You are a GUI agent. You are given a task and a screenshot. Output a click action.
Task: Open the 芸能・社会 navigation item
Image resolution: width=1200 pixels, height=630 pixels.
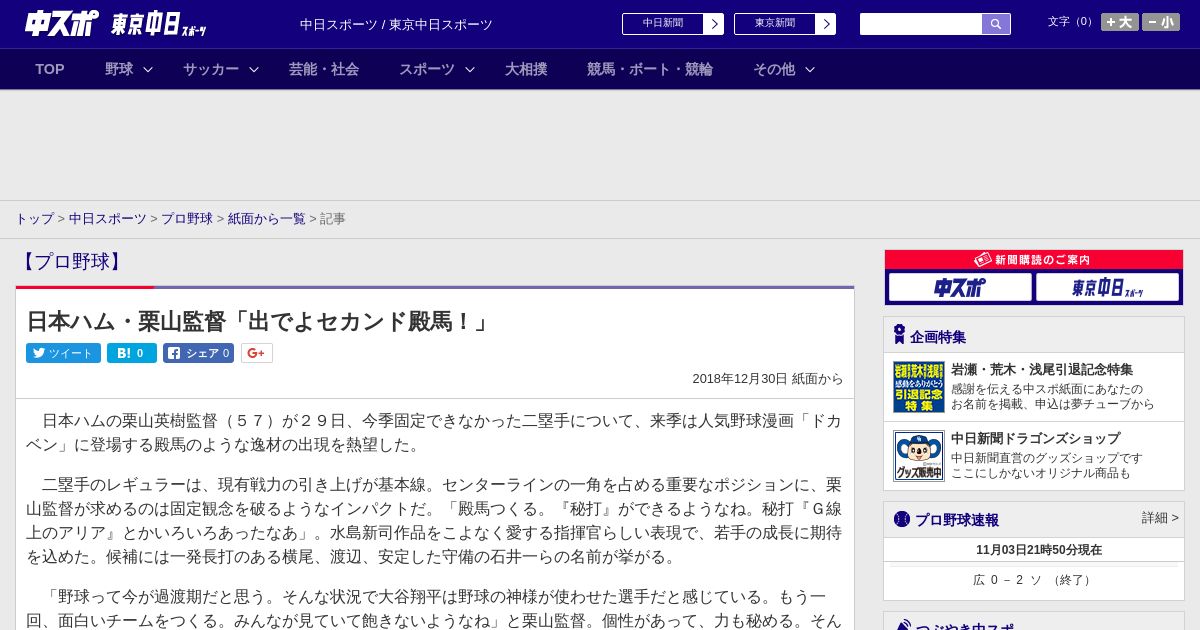pos(324,69)
